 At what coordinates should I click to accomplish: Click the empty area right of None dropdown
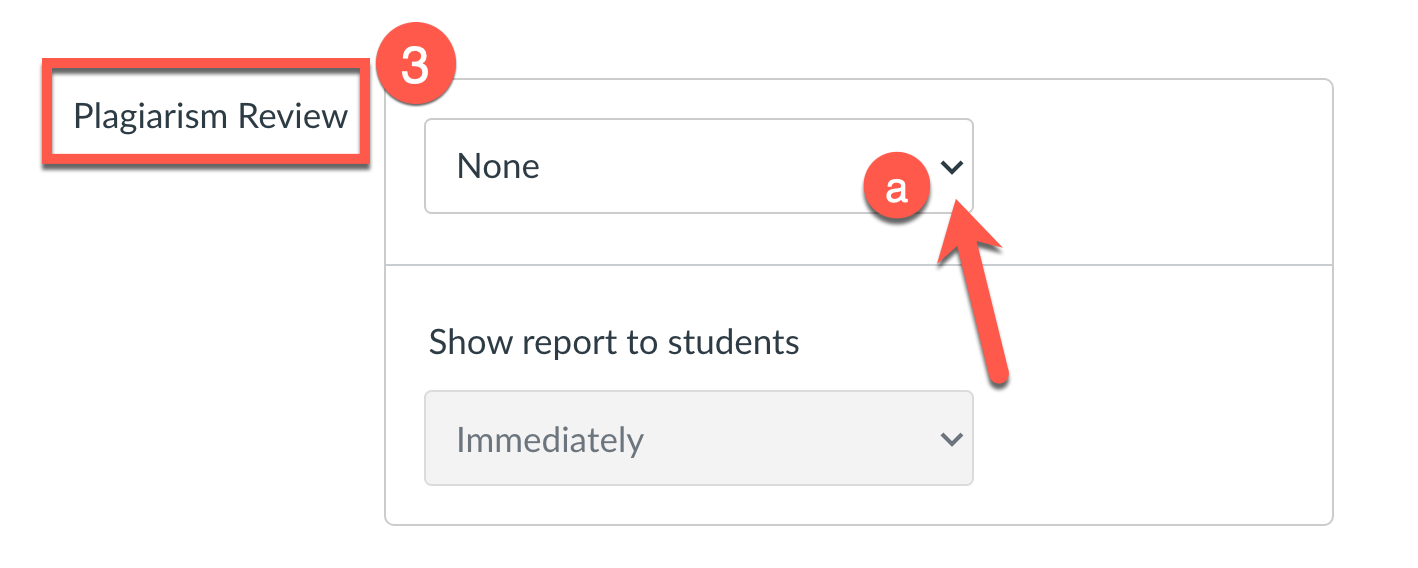point(1150,166)
